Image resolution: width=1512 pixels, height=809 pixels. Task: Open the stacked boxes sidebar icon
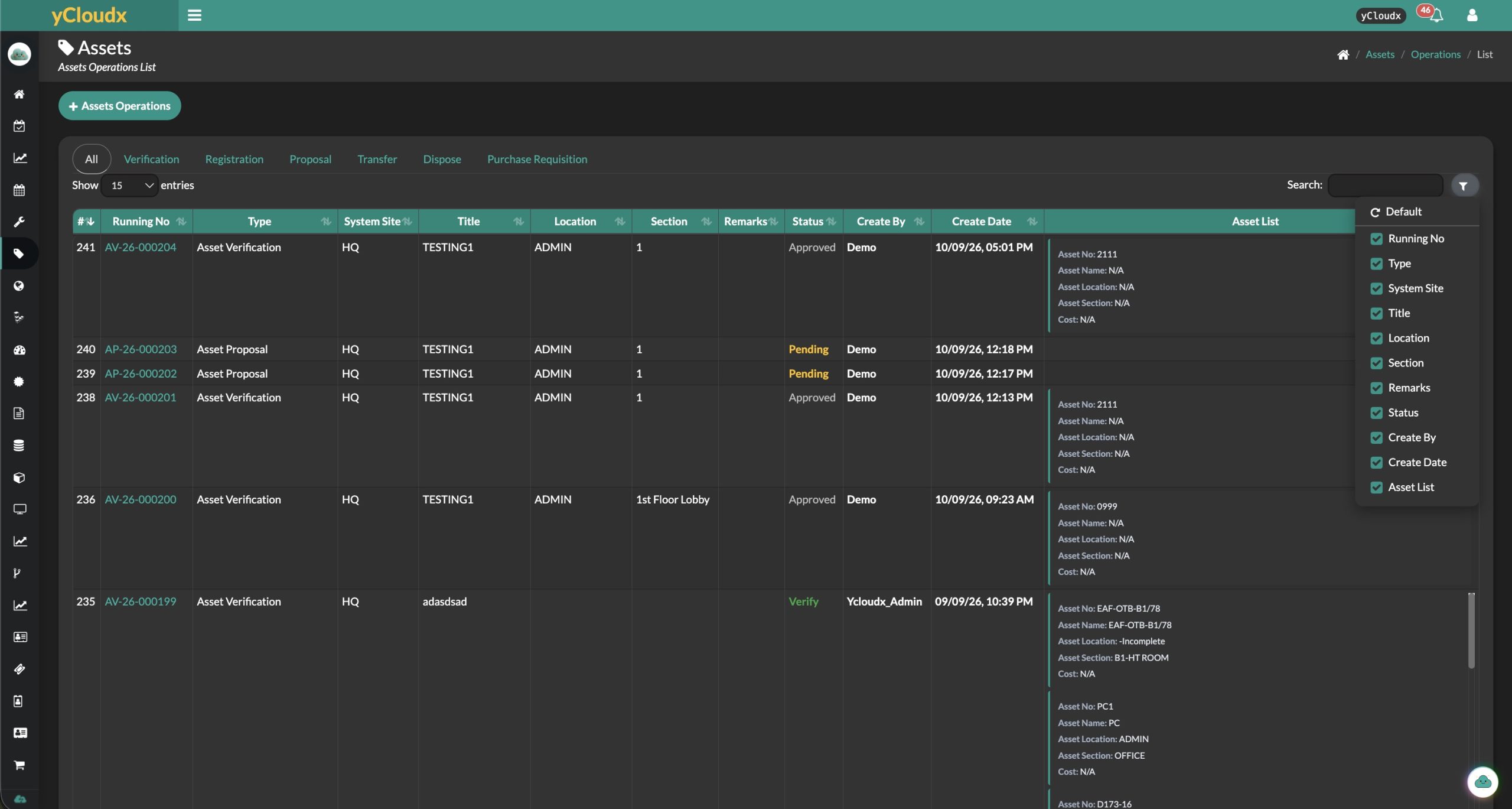tap(19, 317)
